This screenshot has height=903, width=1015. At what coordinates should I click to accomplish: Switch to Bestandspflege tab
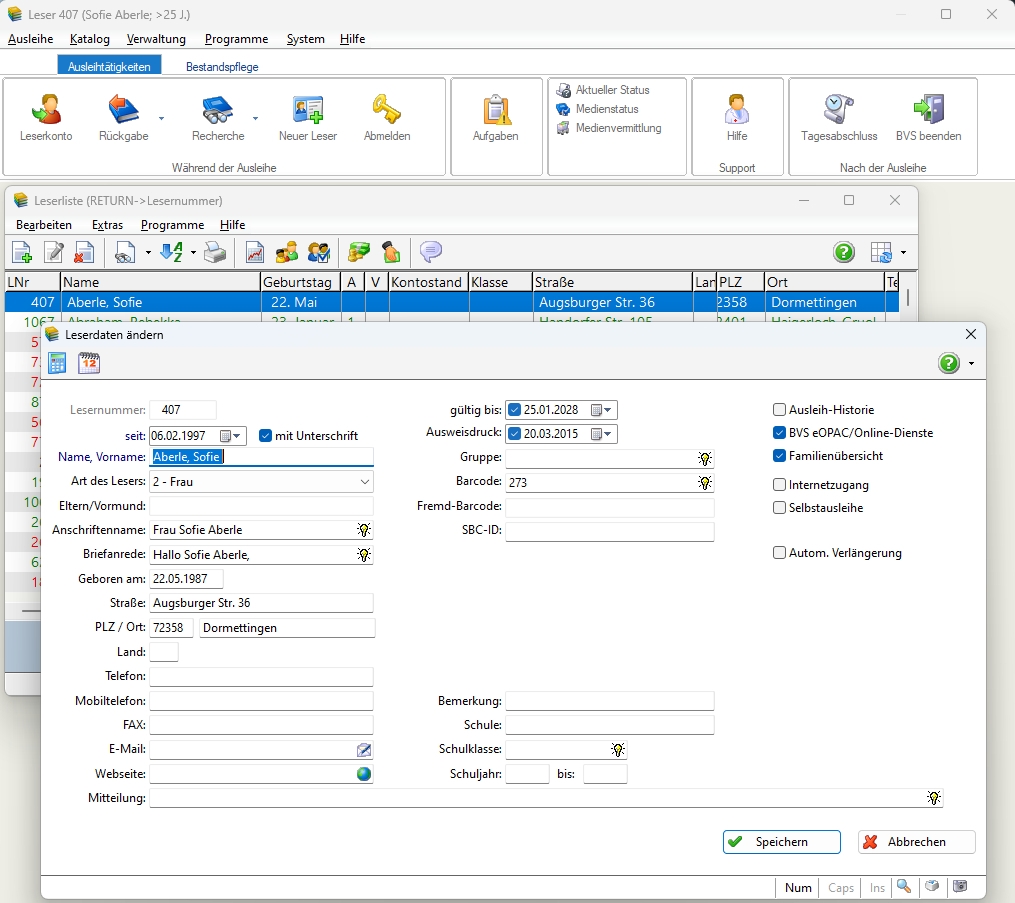(x=222, y=67)
